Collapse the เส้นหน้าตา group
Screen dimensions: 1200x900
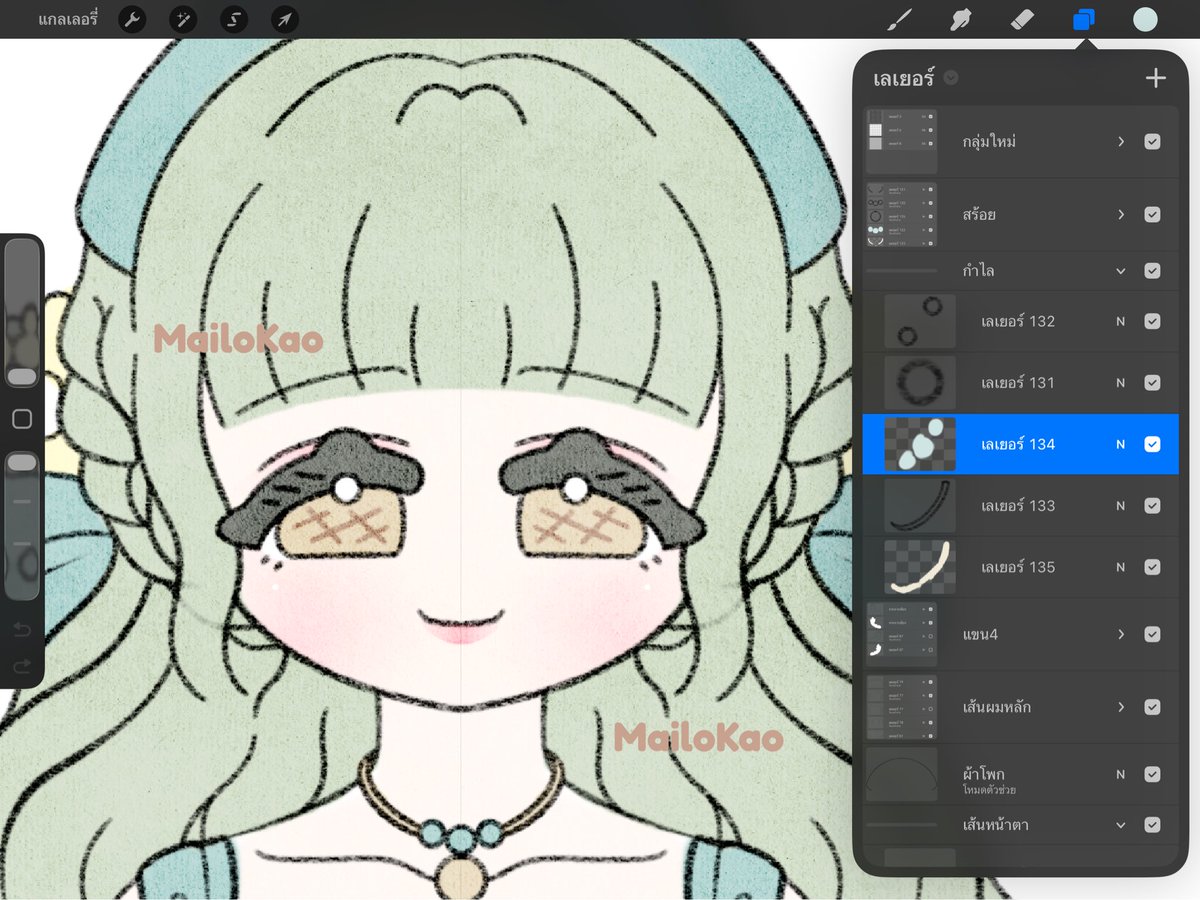[x=1121, y=825]
